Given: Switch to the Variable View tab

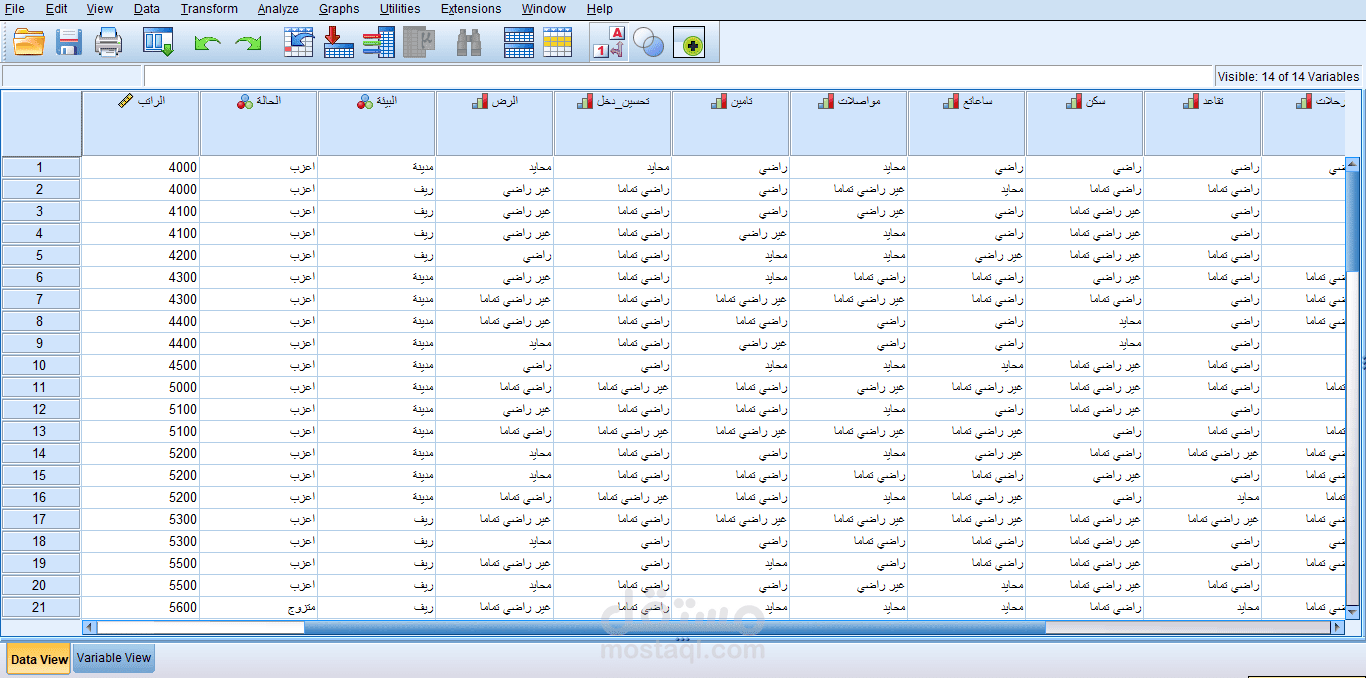Looking at the screenshot, I should (x=114, y=658).
